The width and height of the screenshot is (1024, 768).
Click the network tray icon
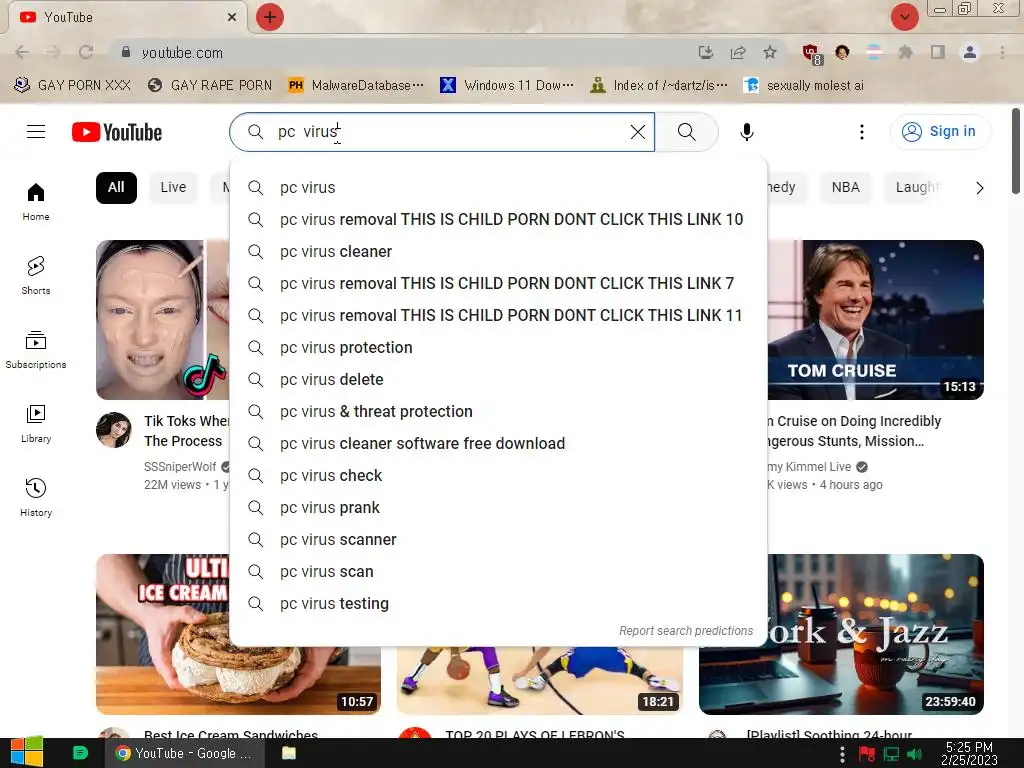[891, 754]
